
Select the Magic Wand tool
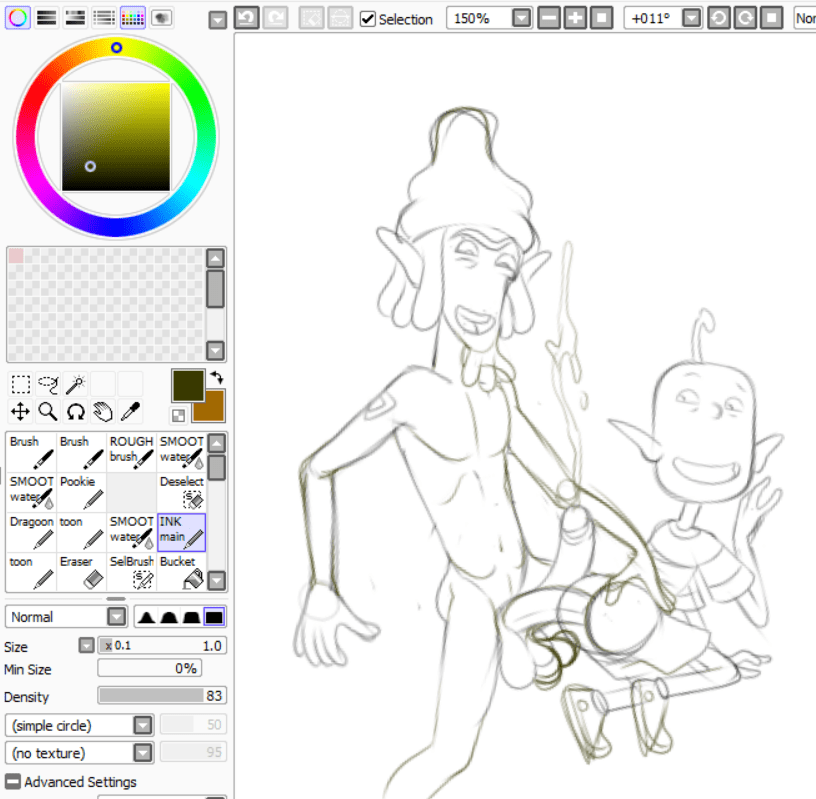(75, 384)
